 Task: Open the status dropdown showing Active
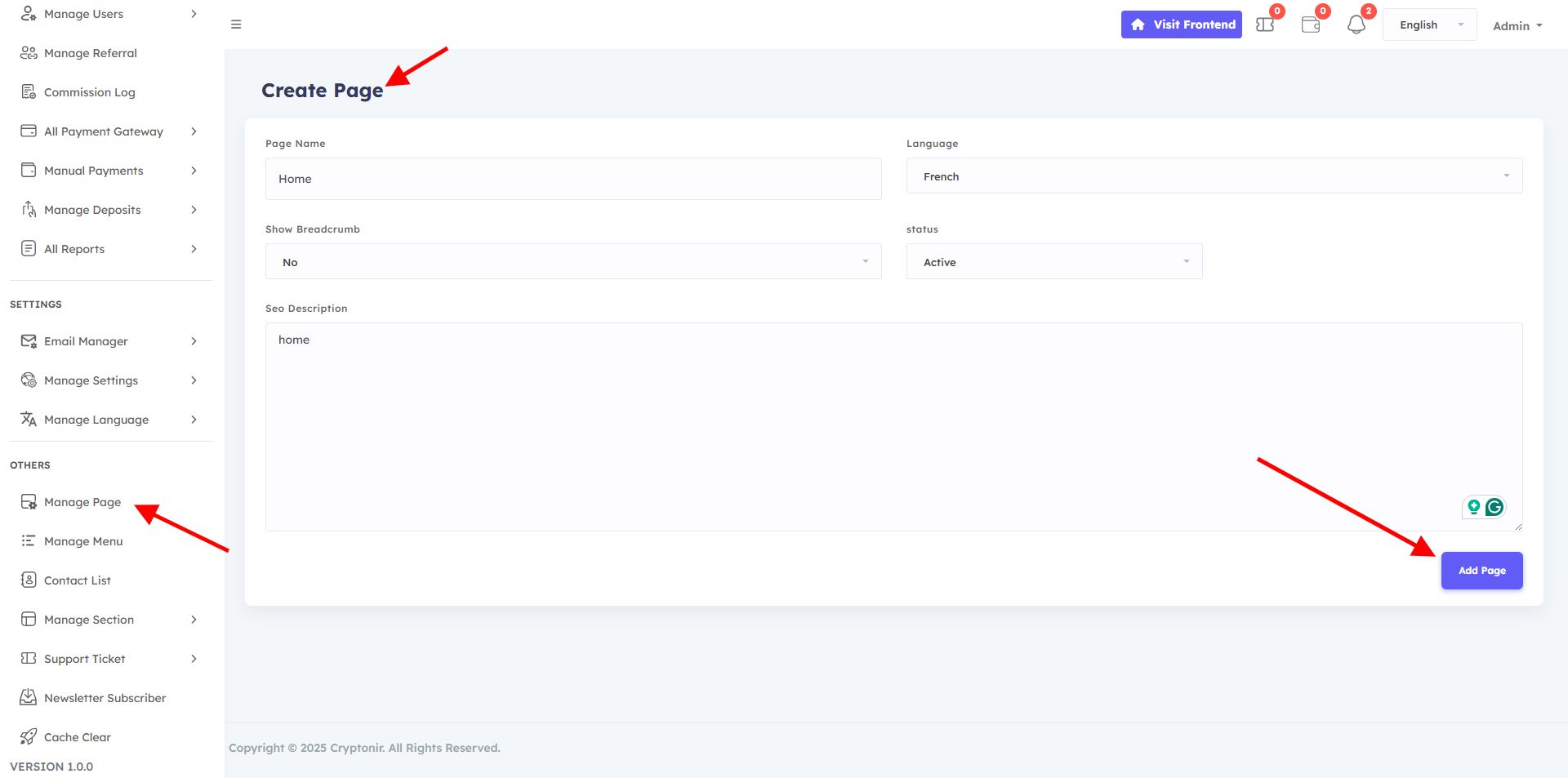point(1054,262)
